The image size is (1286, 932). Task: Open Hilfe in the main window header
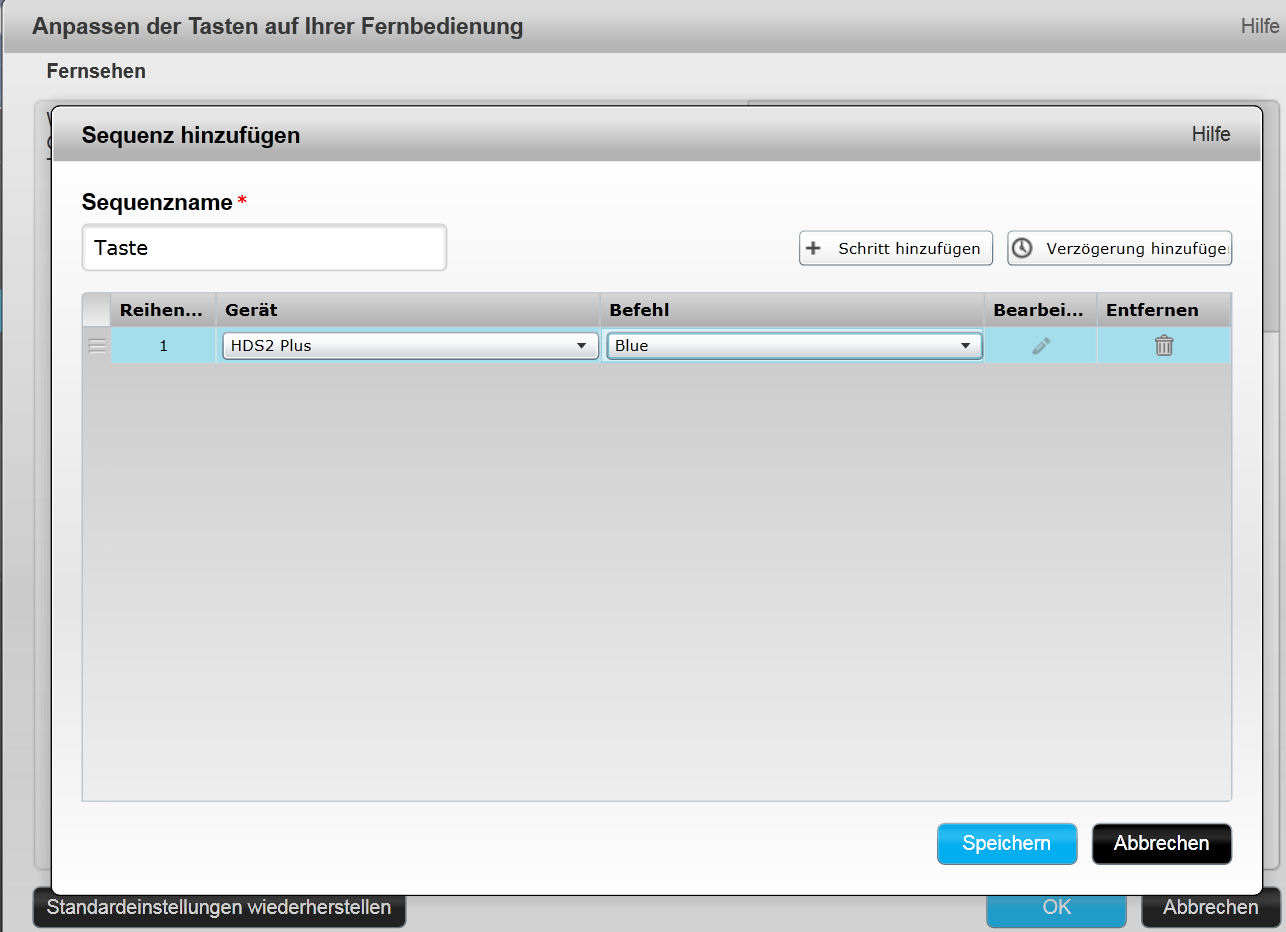(1259, 27)
